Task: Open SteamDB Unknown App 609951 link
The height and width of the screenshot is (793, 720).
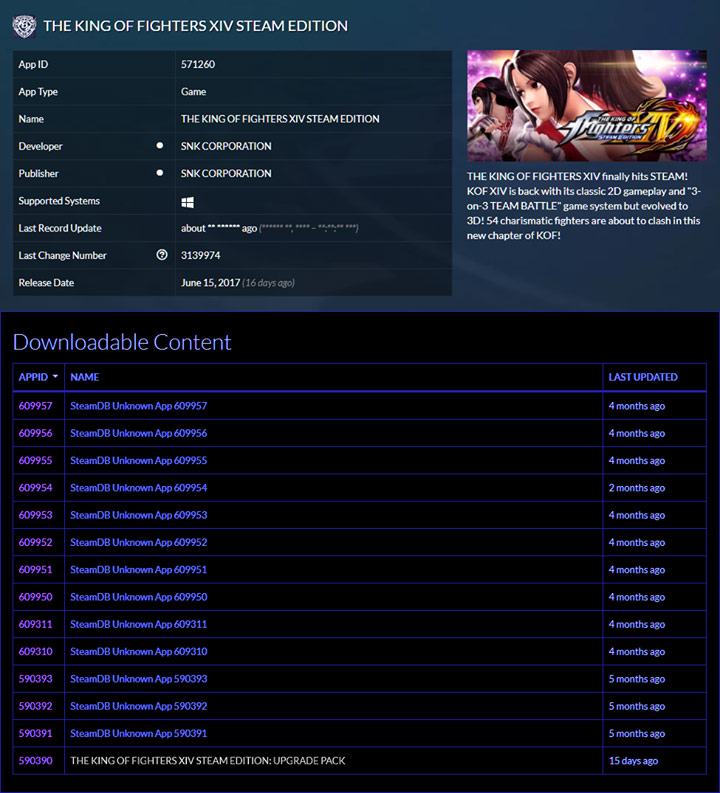Action: coord(139,570)
